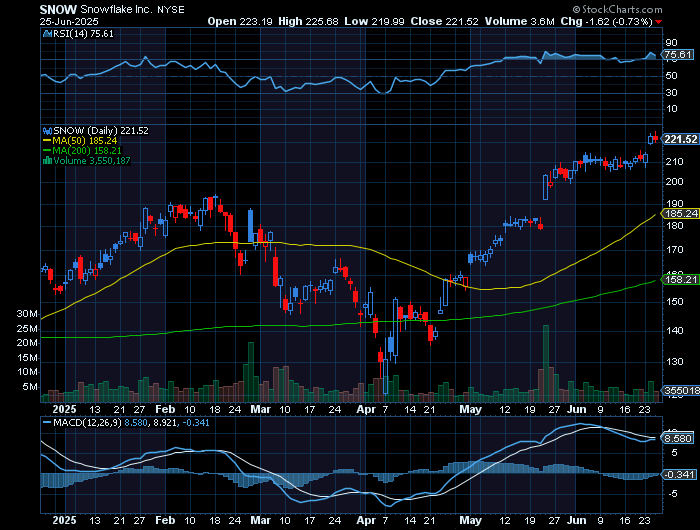Viewport: 700px width, 530px height.
Task: Click the Volume 3,550,187 legend entry
Action: [92, 161]
